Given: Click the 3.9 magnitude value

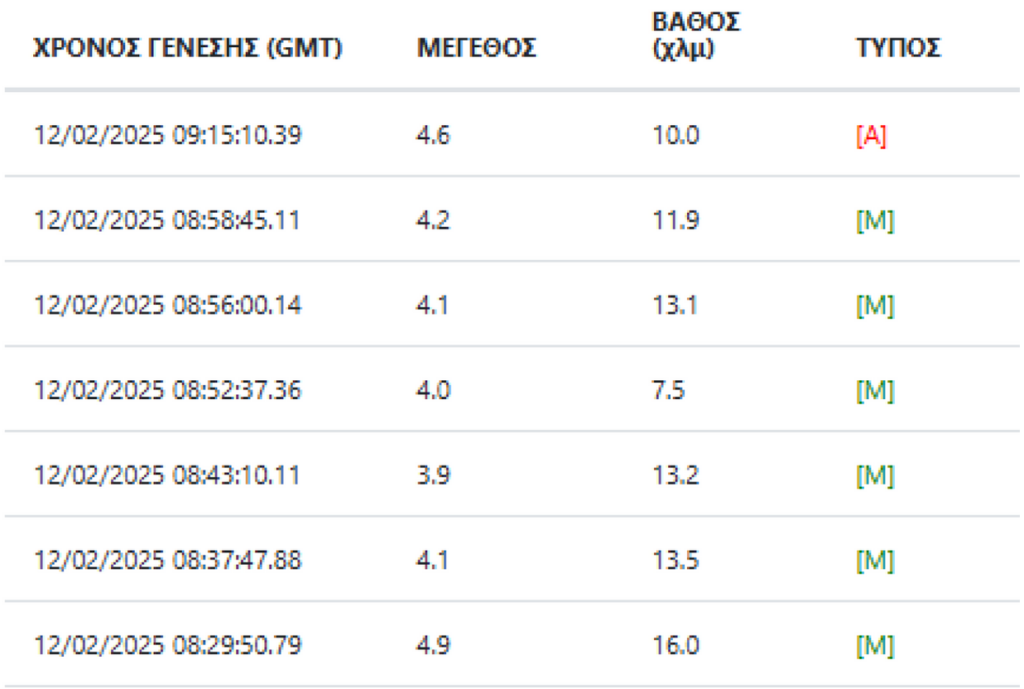Looking at the screenshot, I should [433, 476].
